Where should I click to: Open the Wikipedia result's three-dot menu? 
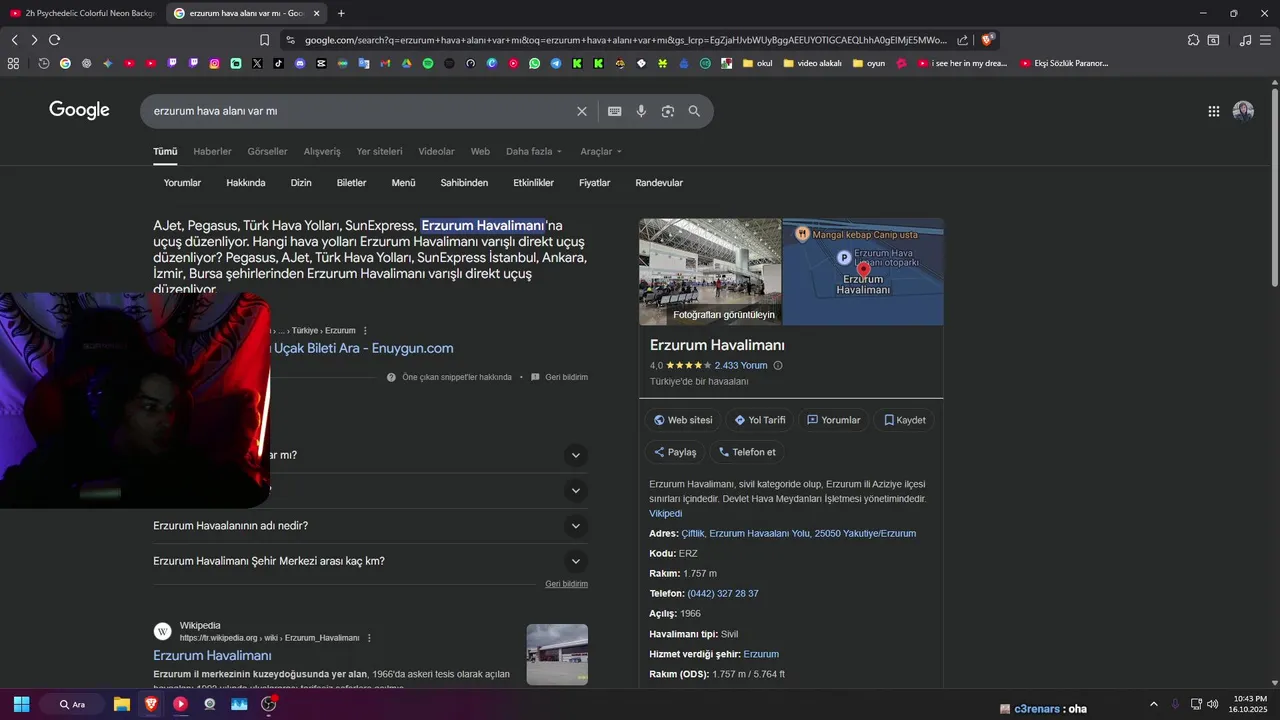(x=369, y=638)
